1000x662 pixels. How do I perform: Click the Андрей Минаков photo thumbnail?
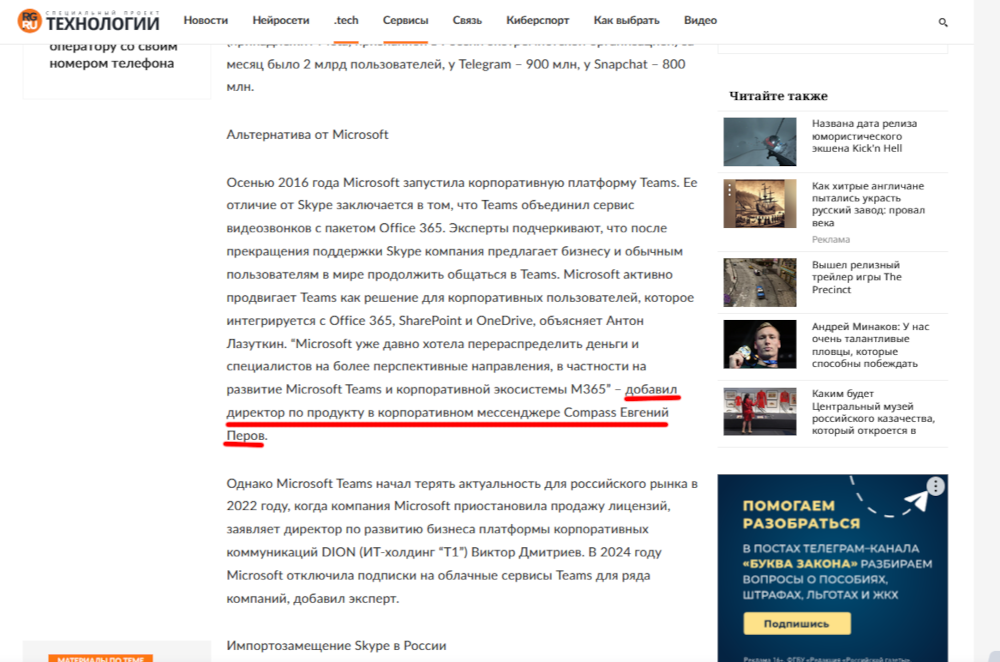[x=760, y=344]
